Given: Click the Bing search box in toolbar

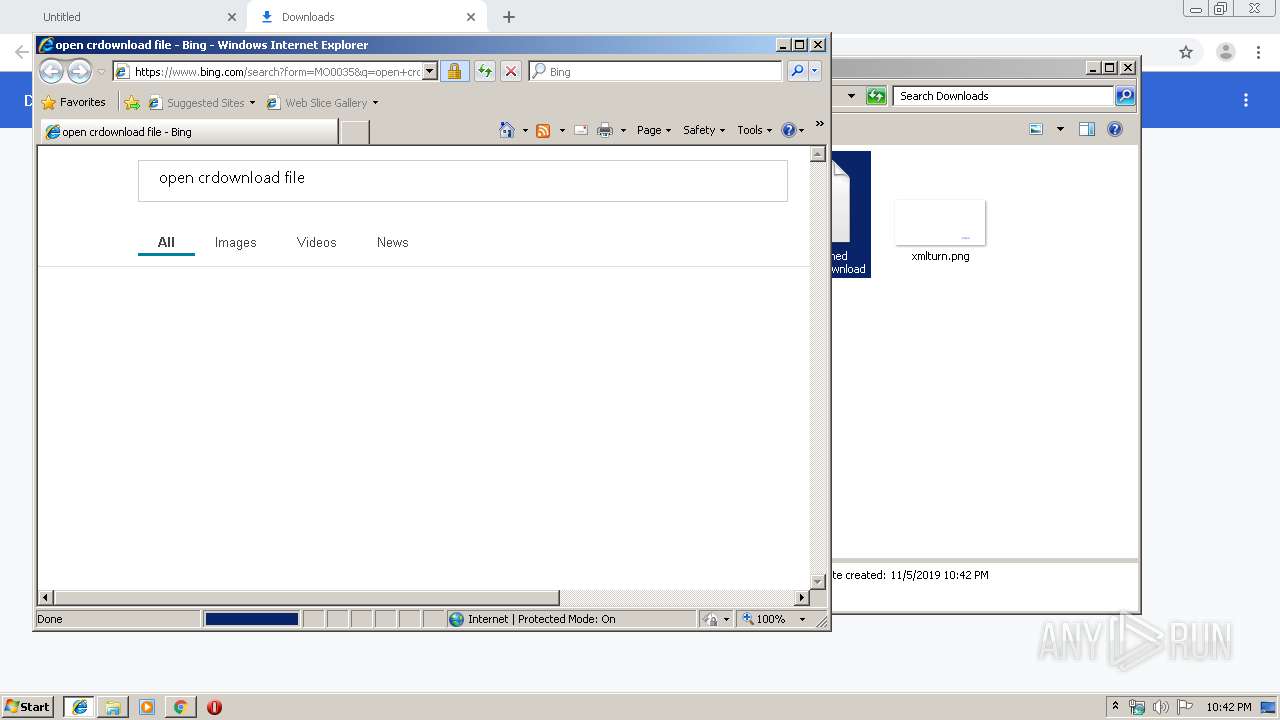Looking at the screenshot, I should point(656,71).
